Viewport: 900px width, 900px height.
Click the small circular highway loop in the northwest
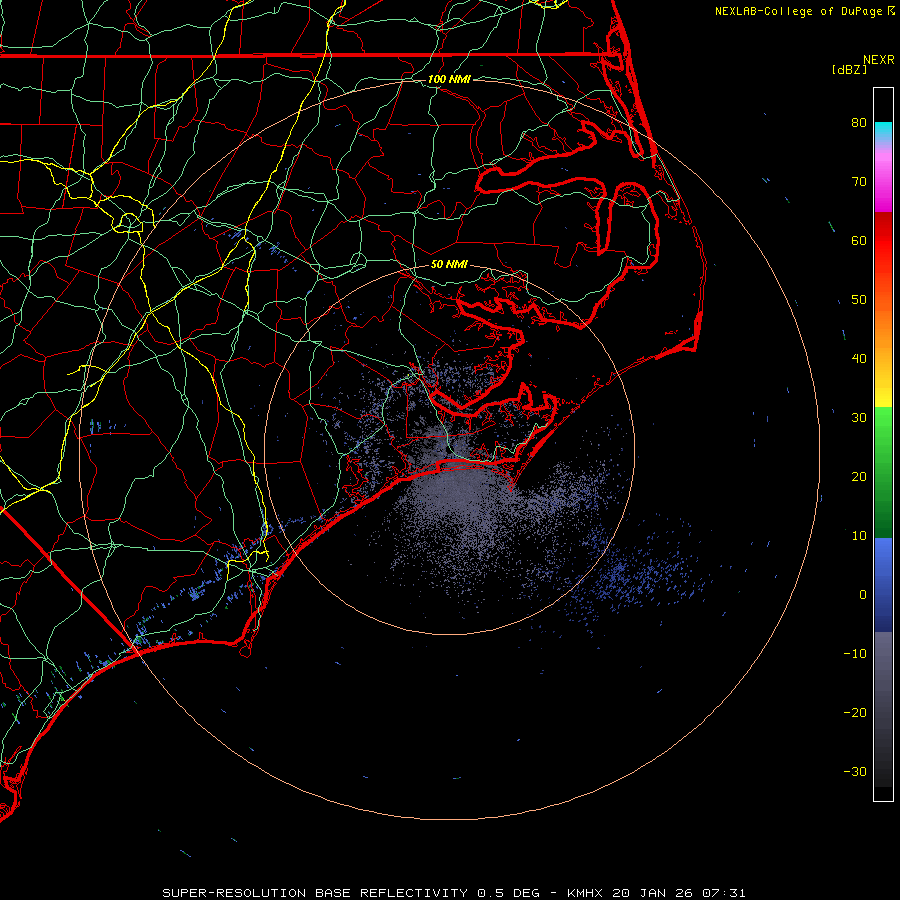(x=129, y=222)
